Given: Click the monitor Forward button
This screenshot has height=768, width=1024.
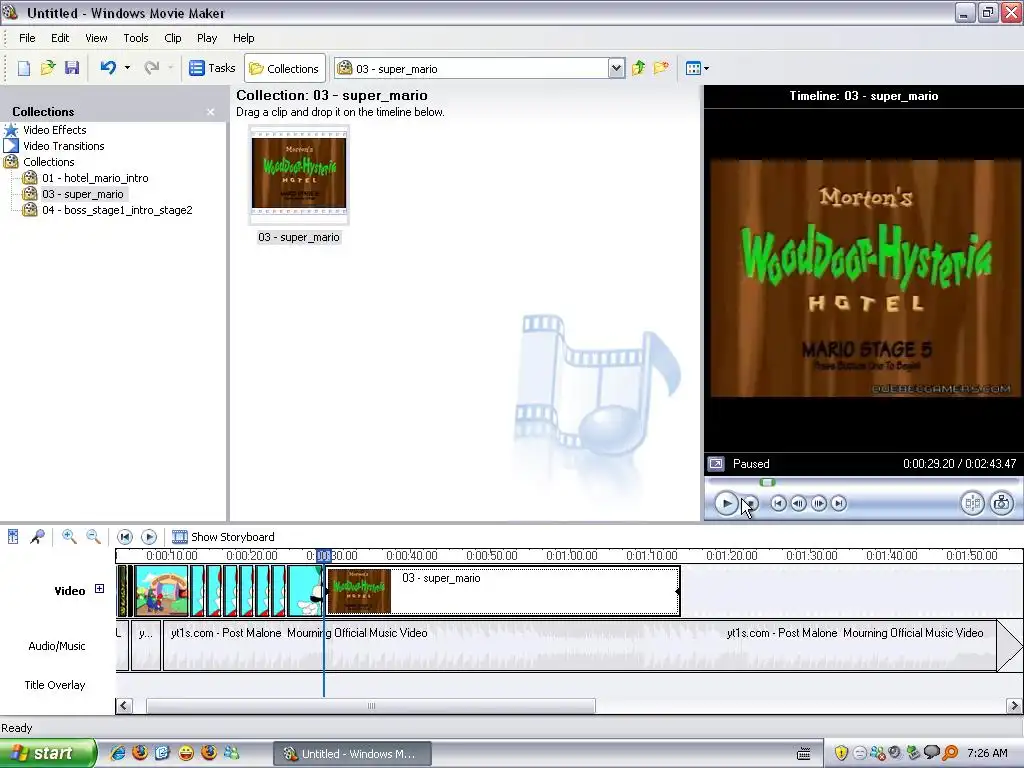Looking at the screenshot, I should click(x=839, y=504).
